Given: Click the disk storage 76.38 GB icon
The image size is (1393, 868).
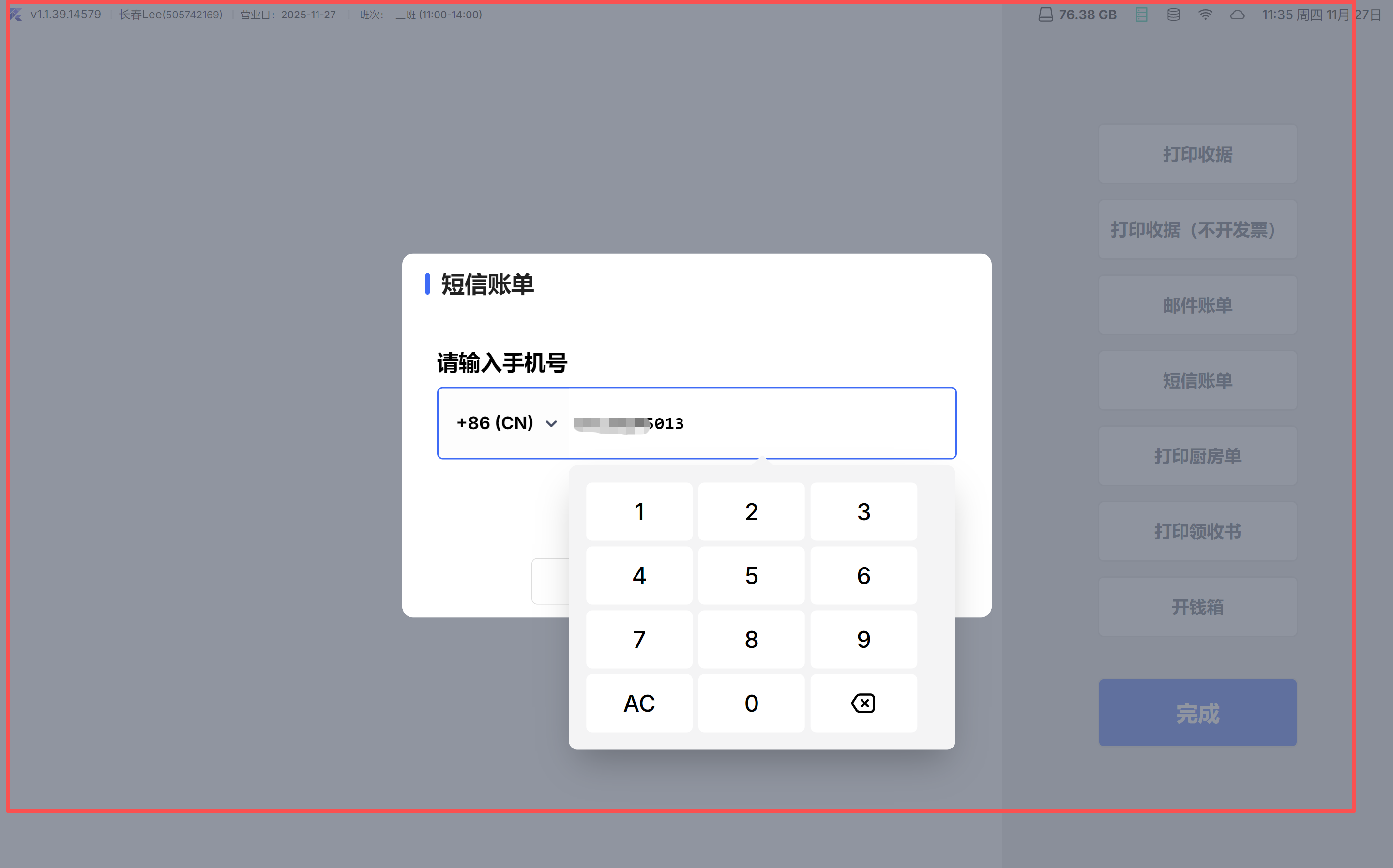Looking at the screenshot, I should coord(1045,15).
